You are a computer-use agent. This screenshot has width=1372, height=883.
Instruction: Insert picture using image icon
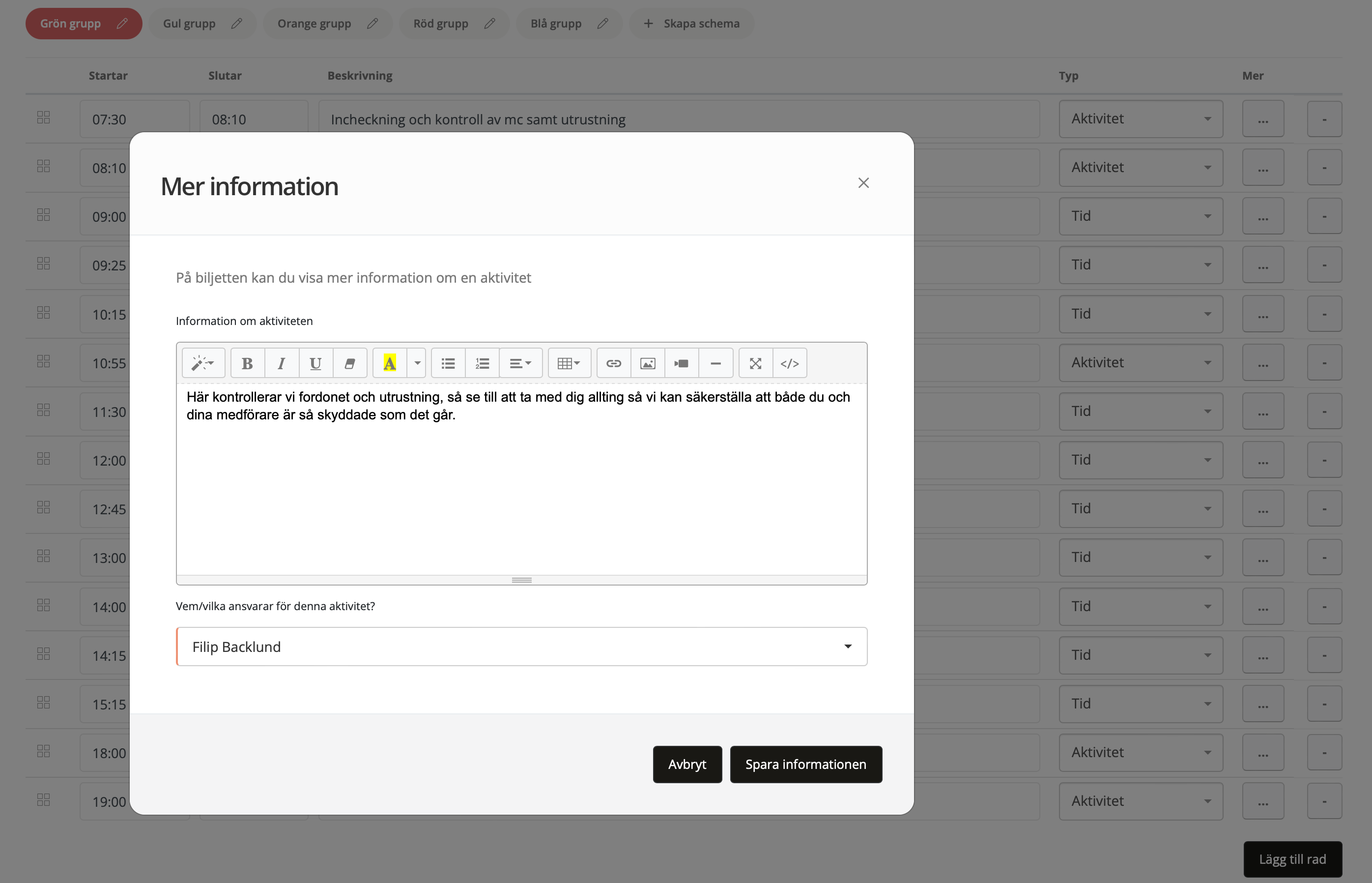point(648,363)
